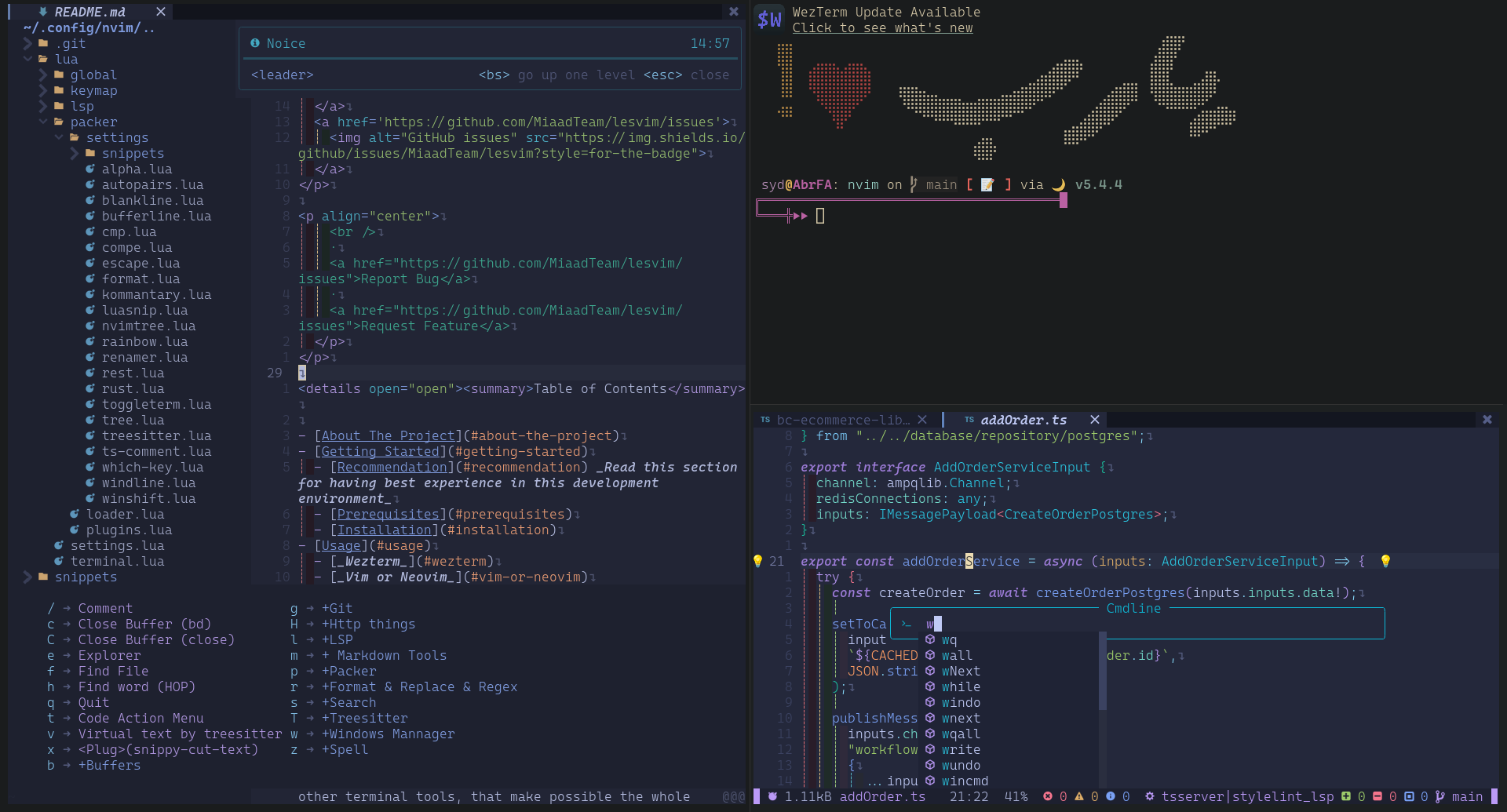1507x812 pixels.
Task: Expand the global folder
Action: (x=43, y=75)
